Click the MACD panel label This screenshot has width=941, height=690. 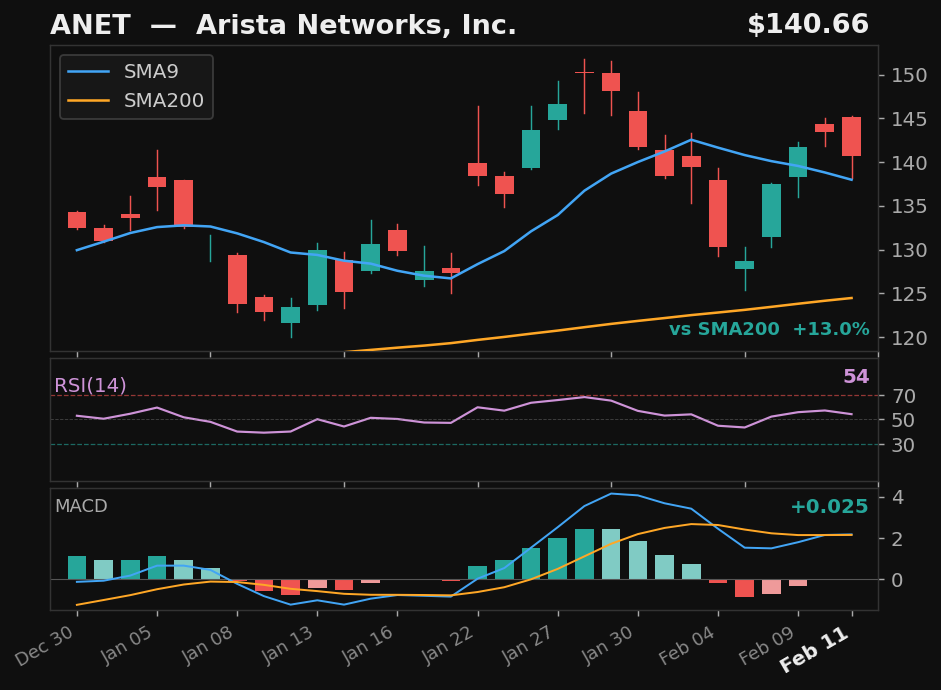81,506
